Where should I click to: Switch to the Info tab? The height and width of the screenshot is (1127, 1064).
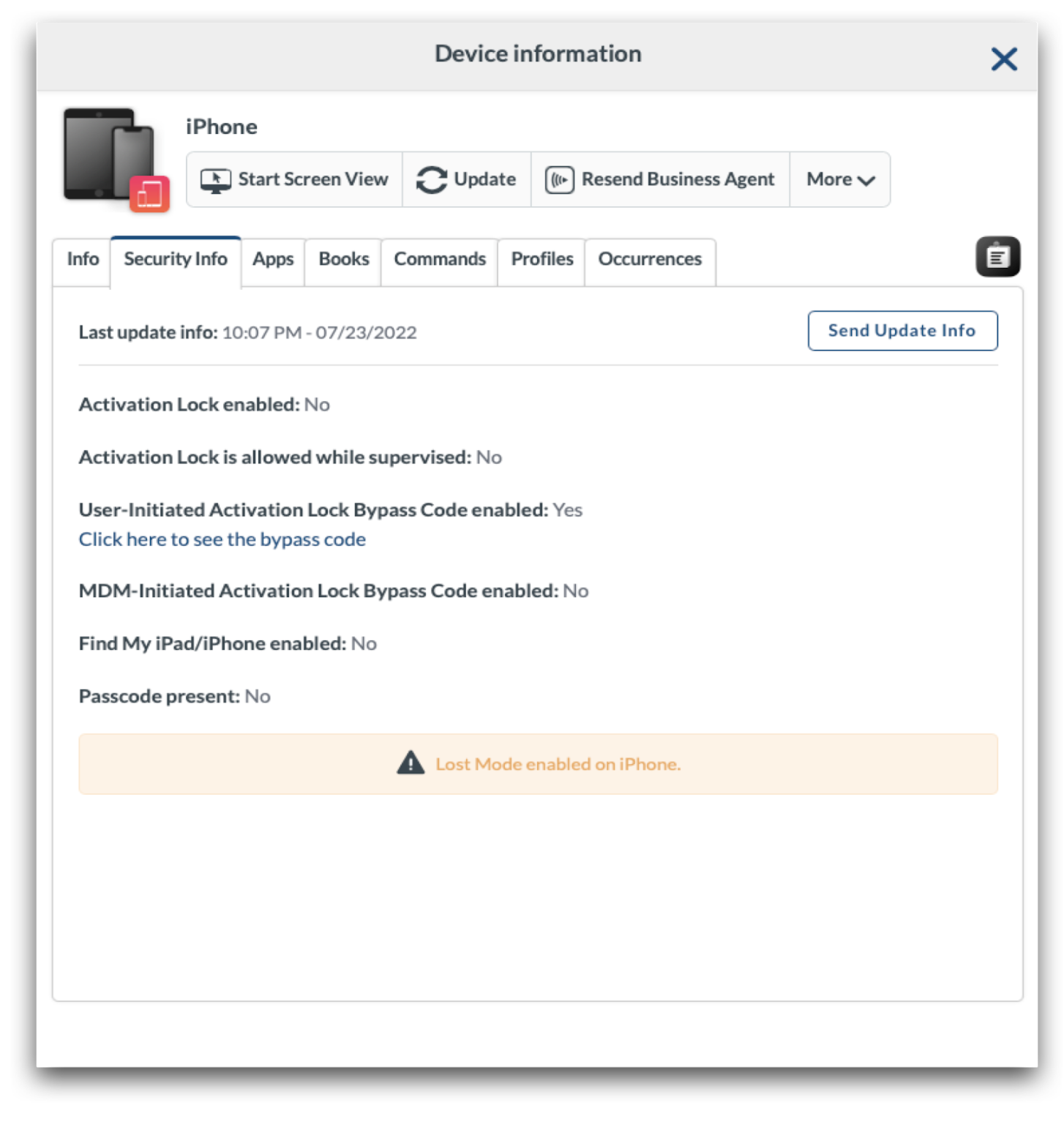tap(83, 259)
